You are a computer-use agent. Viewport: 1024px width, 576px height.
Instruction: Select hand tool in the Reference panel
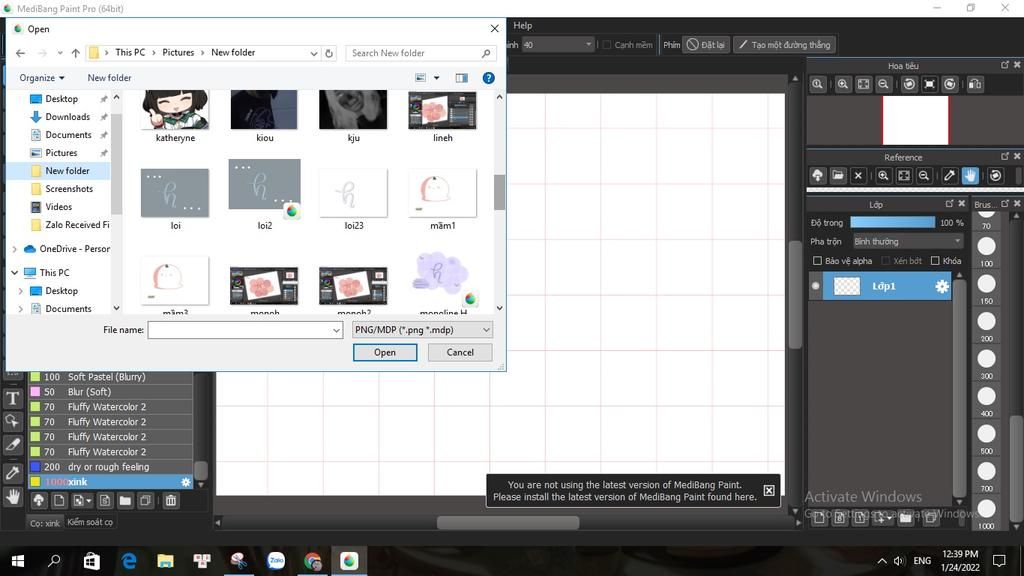(x=970, y=176)
